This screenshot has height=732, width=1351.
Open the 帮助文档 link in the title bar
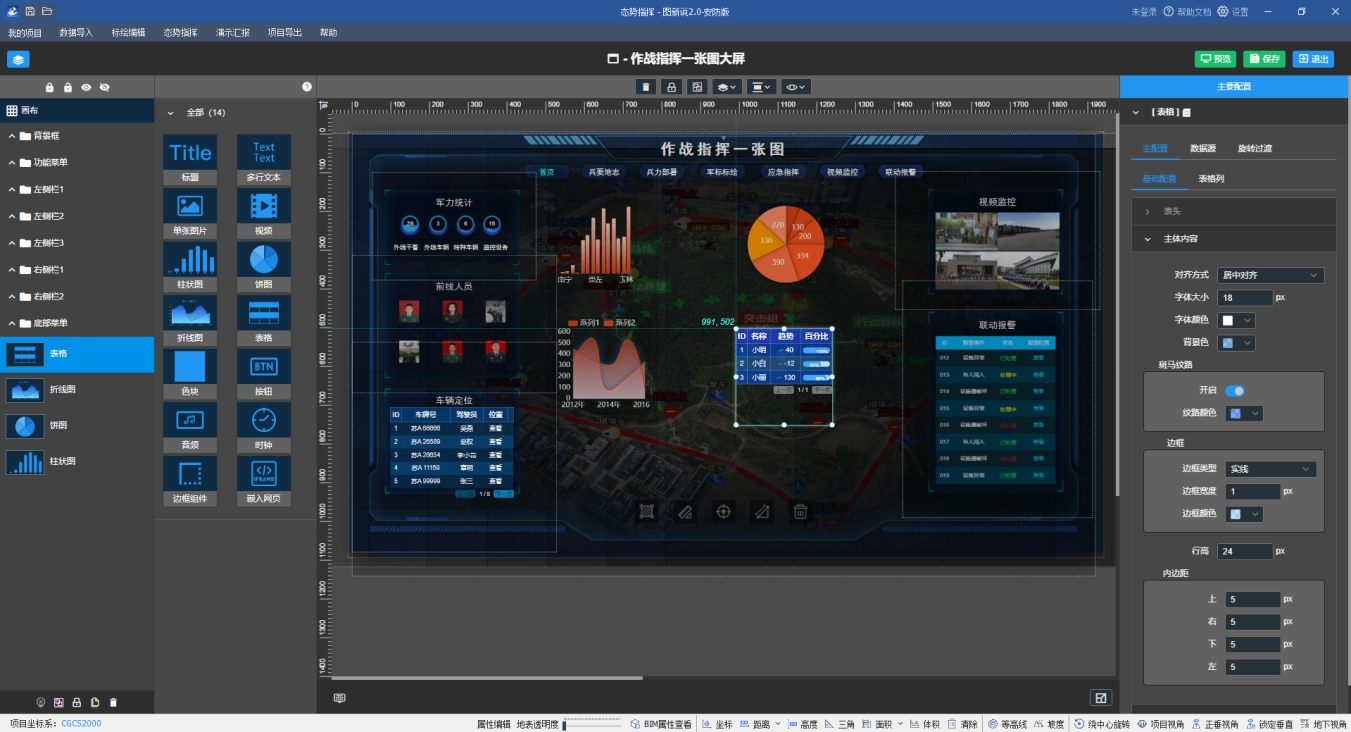(1187, 12)
